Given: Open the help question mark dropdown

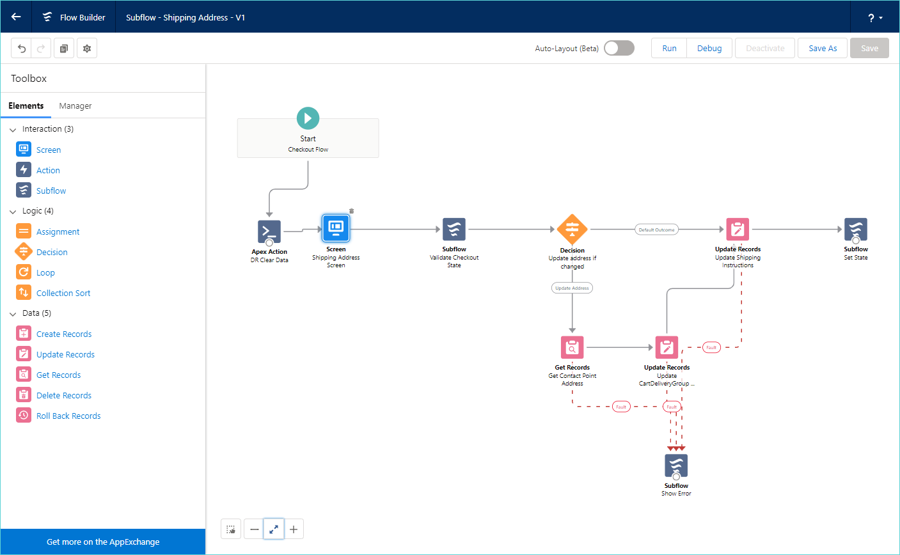Looking at the screenshot, I should click(875, 17).
